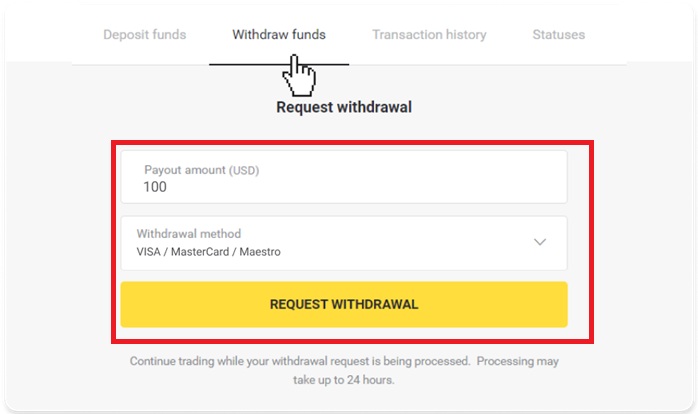Click the Payout amount (USD) label
The width and height of the screenshot is (698, 414).
pyautogui.click(x=201, y=170)
